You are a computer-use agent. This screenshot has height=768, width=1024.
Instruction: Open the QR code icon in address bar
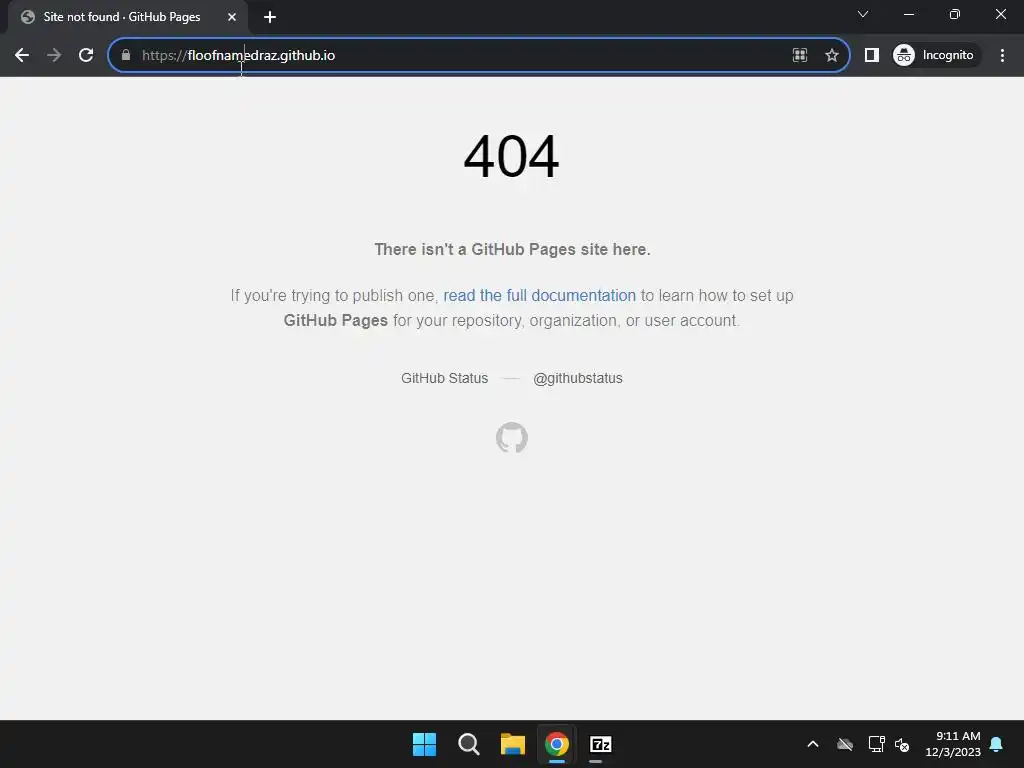coord(799,56)
